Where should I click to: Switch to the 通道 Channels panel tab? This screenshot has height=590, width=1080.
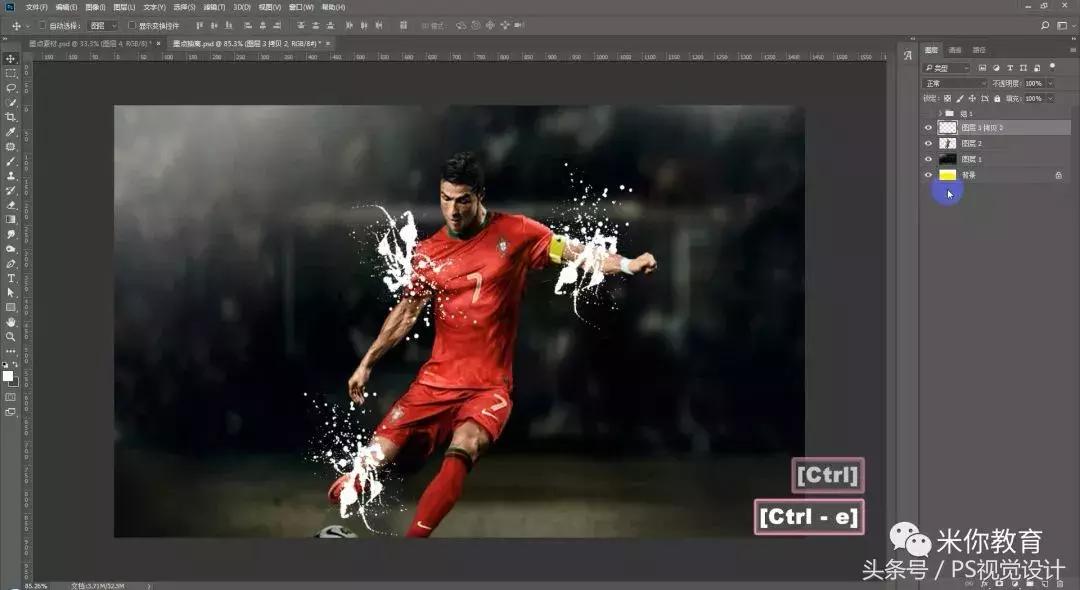coord(955,50)
